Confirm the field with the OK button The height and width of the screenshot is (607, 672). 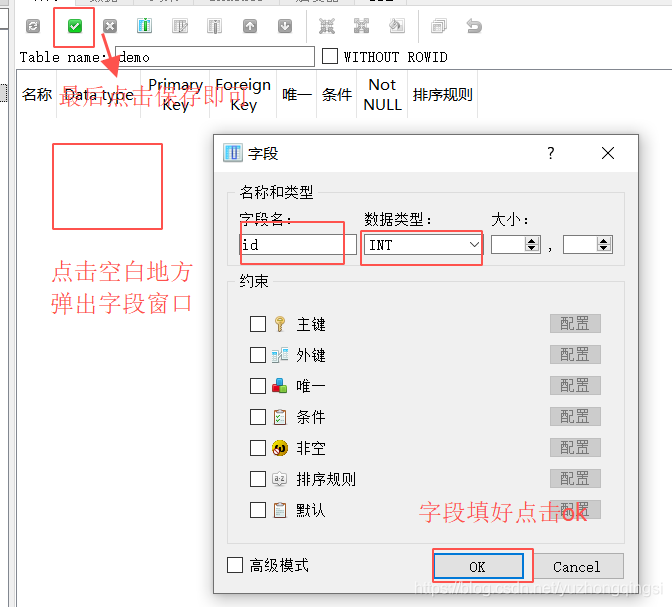478,566
